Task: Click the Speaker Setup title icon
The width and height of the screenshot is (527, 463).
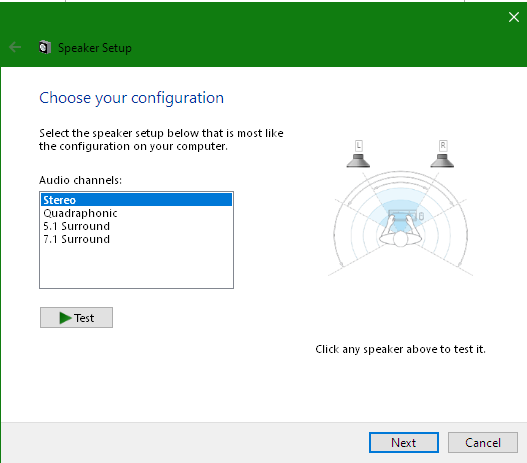Action: 45,47
